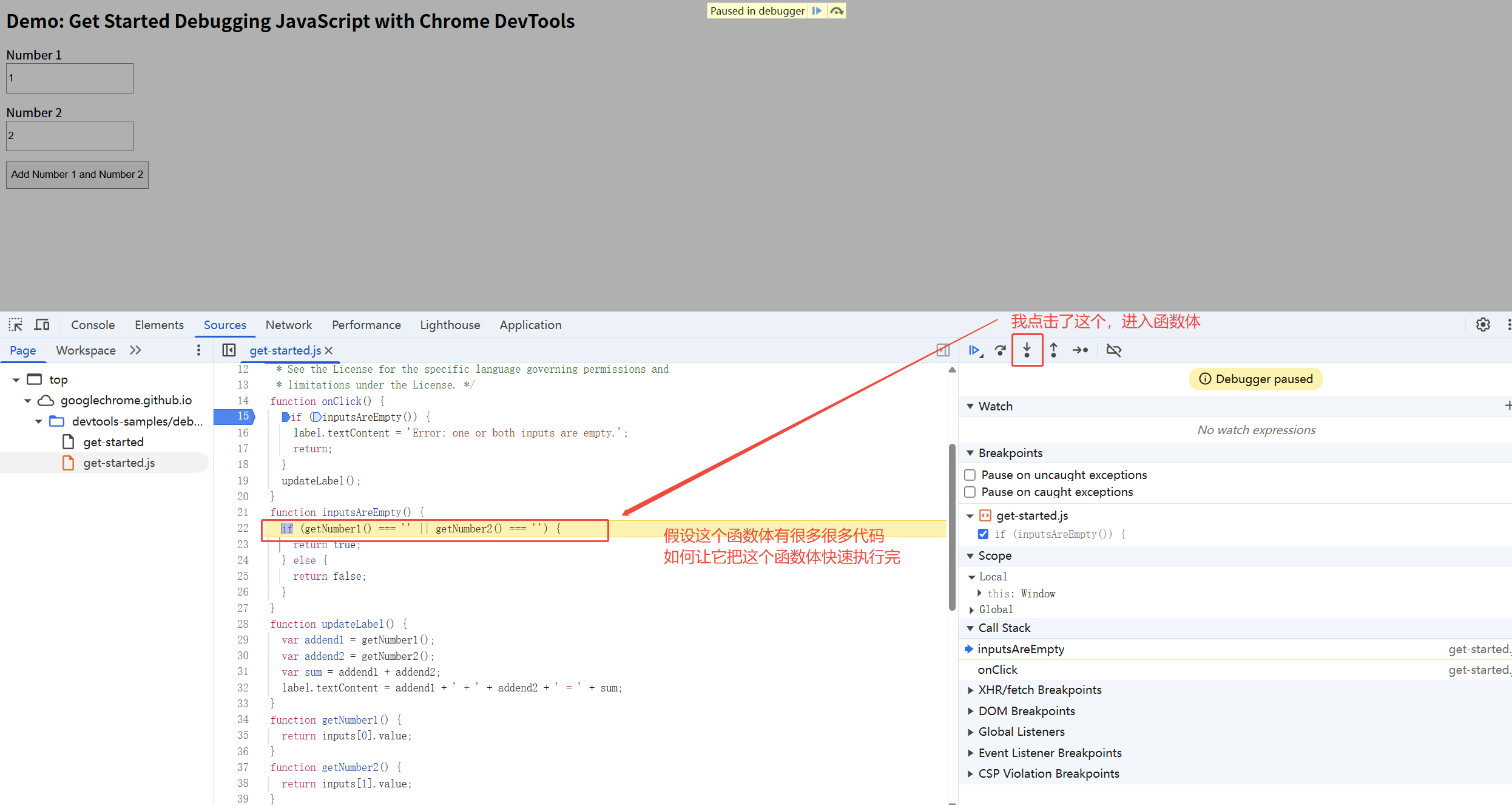Enable Pause on uncaught exceptions
This screenshot has width=1512, height=805.
tap(970, 475)
